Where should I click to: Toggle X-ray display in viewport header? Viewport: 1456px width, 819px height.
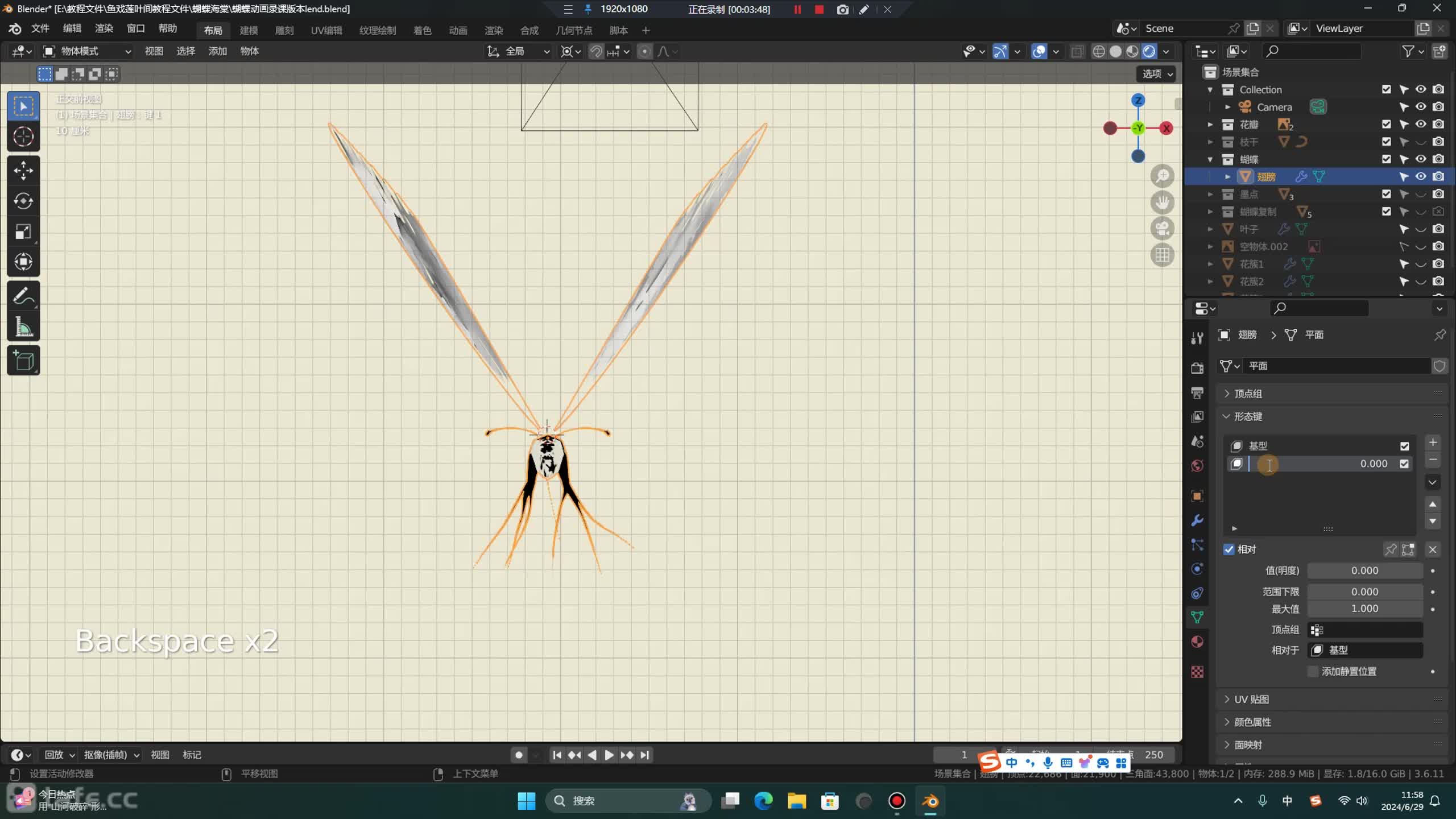point(1077,52)
